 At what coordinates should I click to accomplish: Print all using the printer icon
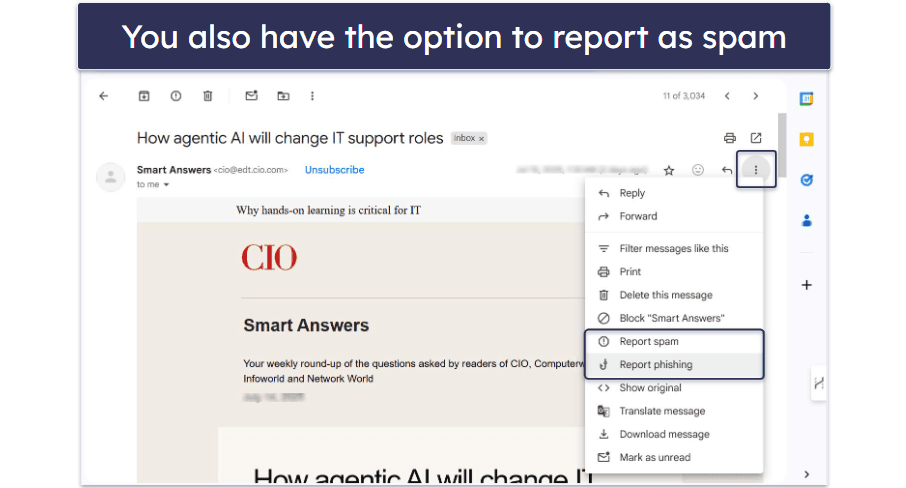(x=730, y=138)
